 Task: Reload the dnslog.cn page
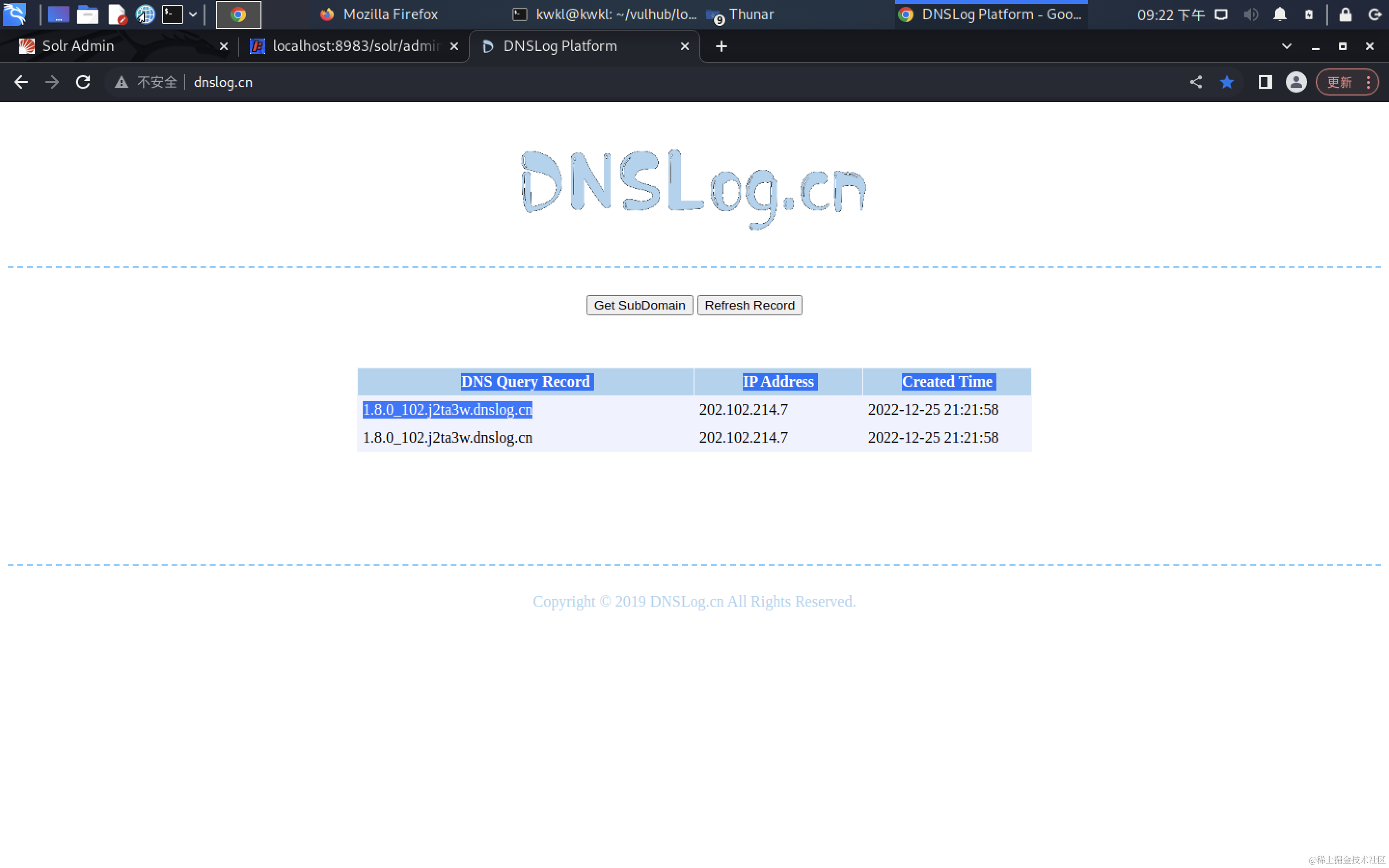82,82
